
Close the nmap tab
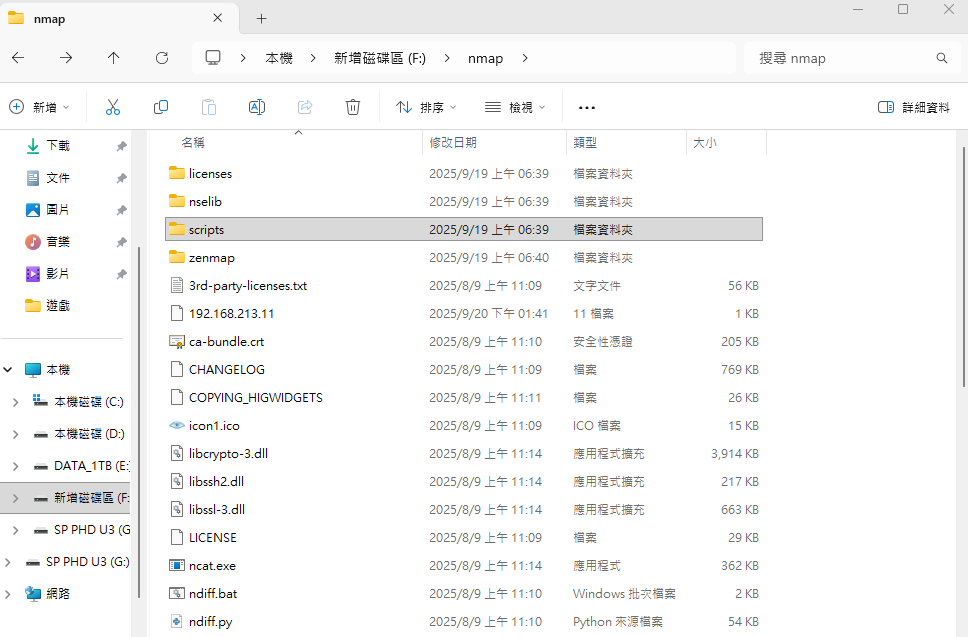point(217,18)
